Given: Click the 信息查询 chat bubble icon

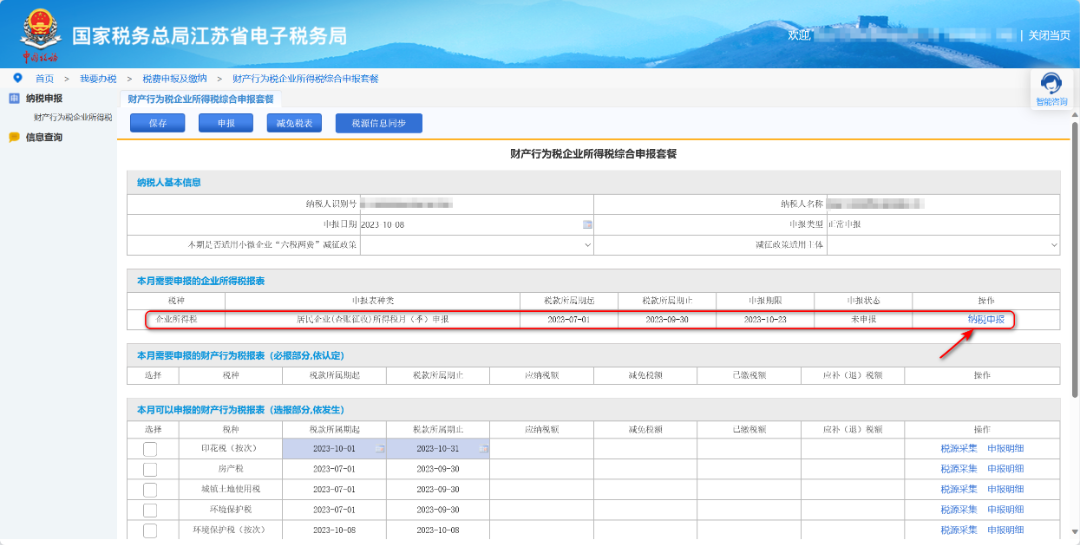Looking at the screenshot, I should click(14, 137).
